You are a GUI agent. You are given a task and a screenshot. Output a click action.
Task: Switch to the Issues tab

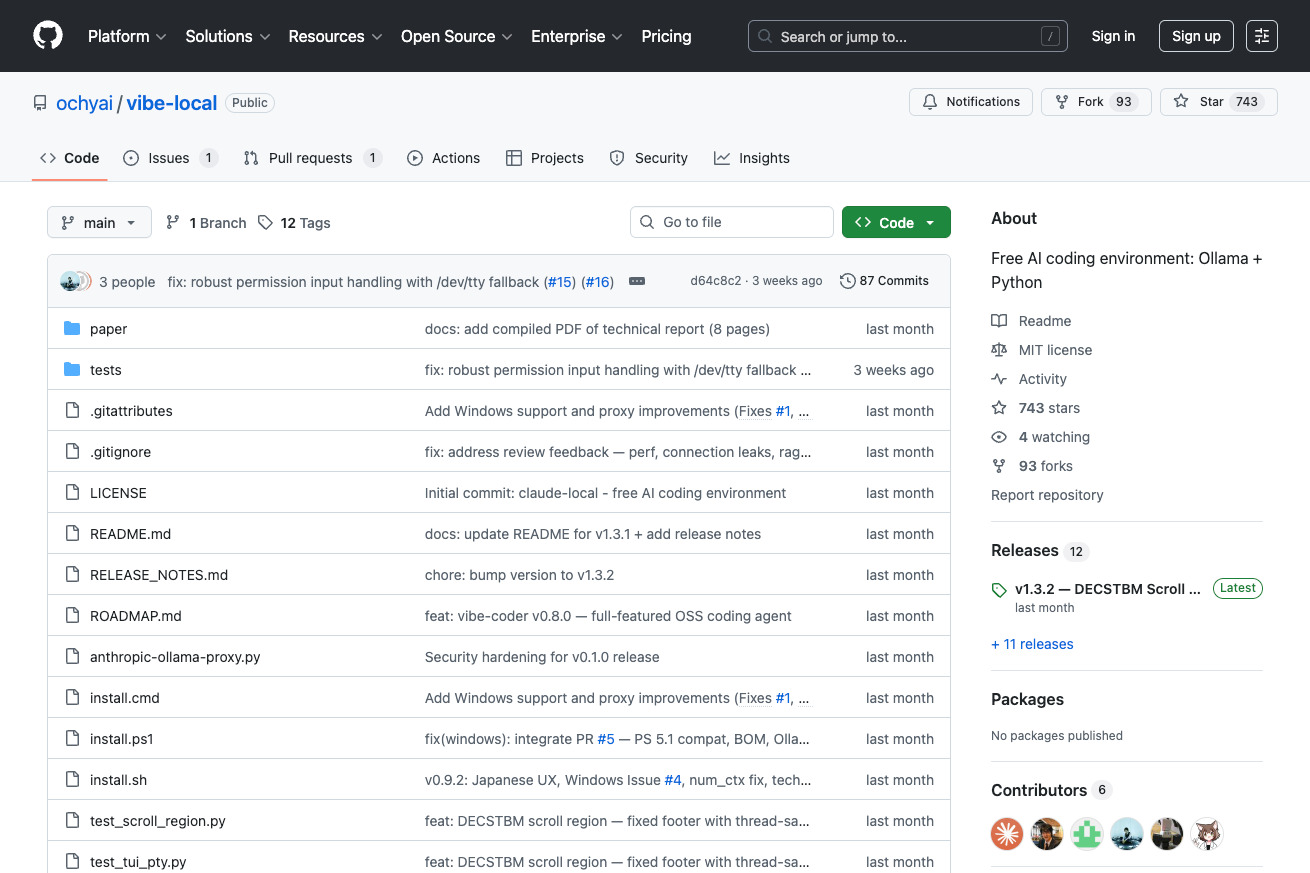coord(169,158)
